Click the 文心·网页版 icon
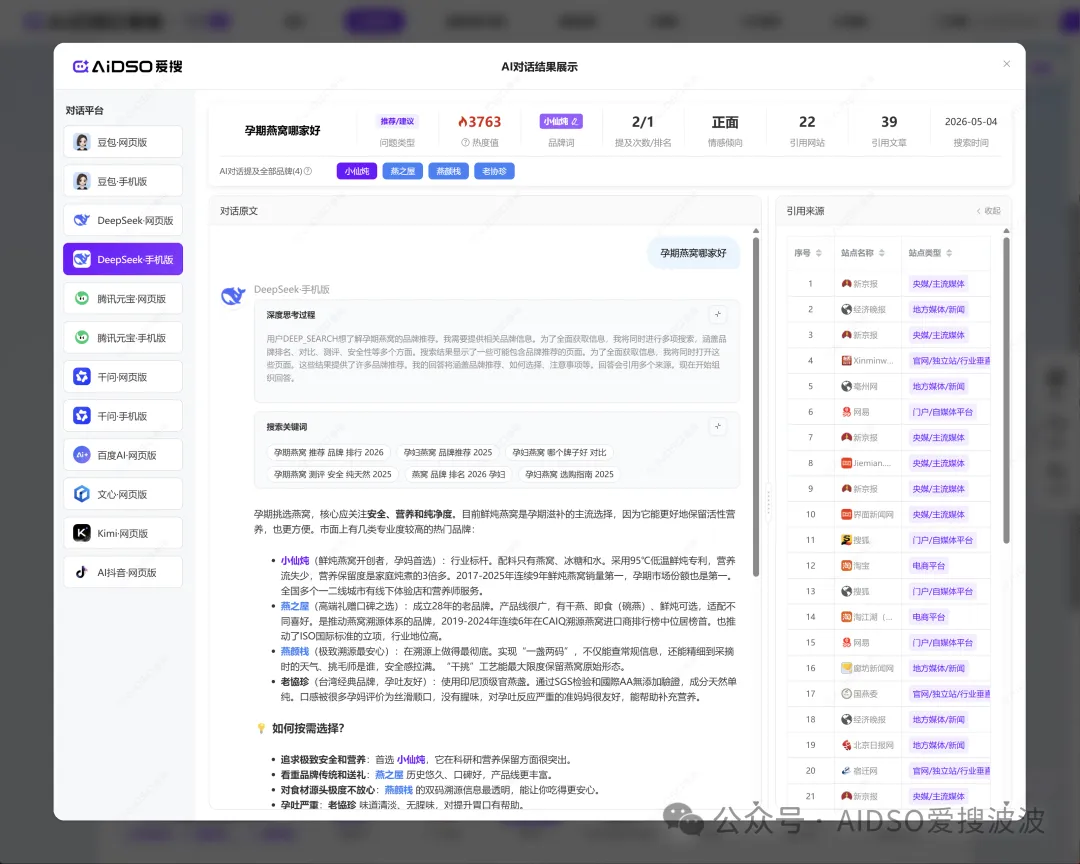This screenshot has width=1080, height=864. point(82,494)
